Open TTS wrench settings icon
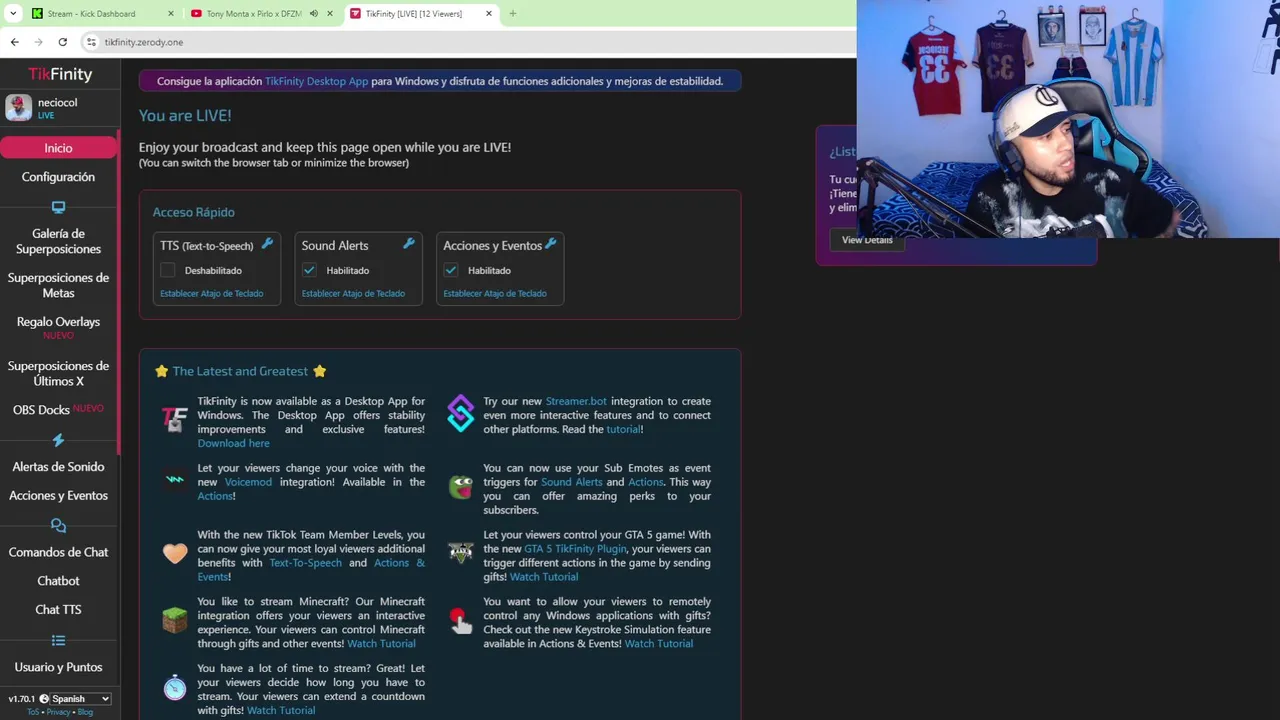The height and width of the screenshot is (720, 1280). point(267,244)
